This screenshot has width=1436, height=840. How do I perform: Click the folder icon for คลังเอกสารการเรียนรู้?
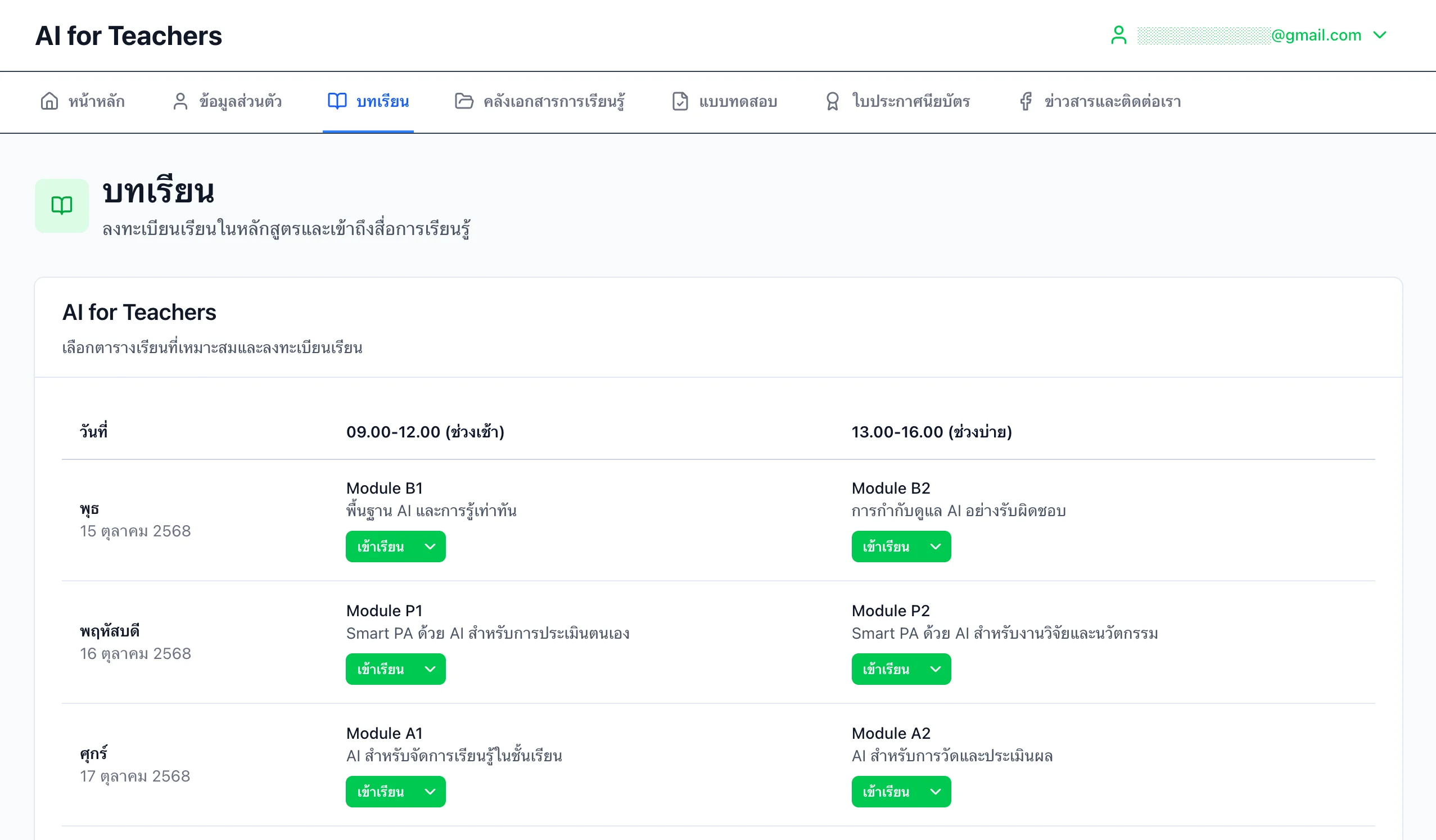click(464, 101)
